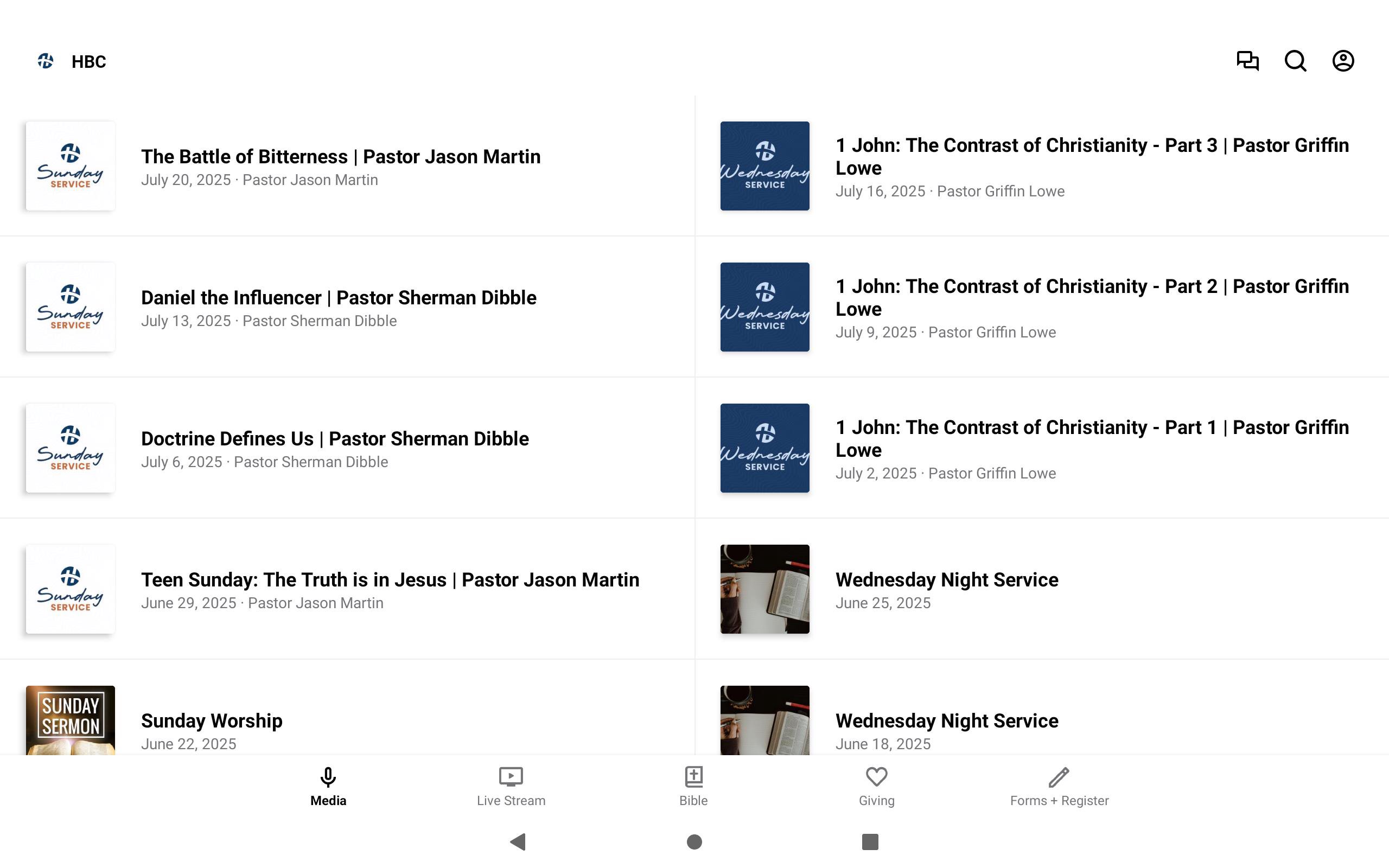Select Teen Sunday: The Truth is in Jesus

click(390, 580)
